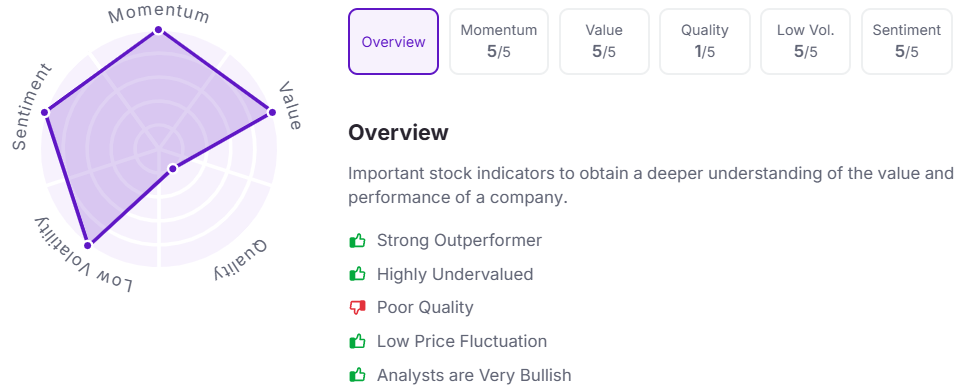Viewport: 957px width, 388px height.
Task: Click the Low Volatility data point on chart
Action: pos(87,245)
